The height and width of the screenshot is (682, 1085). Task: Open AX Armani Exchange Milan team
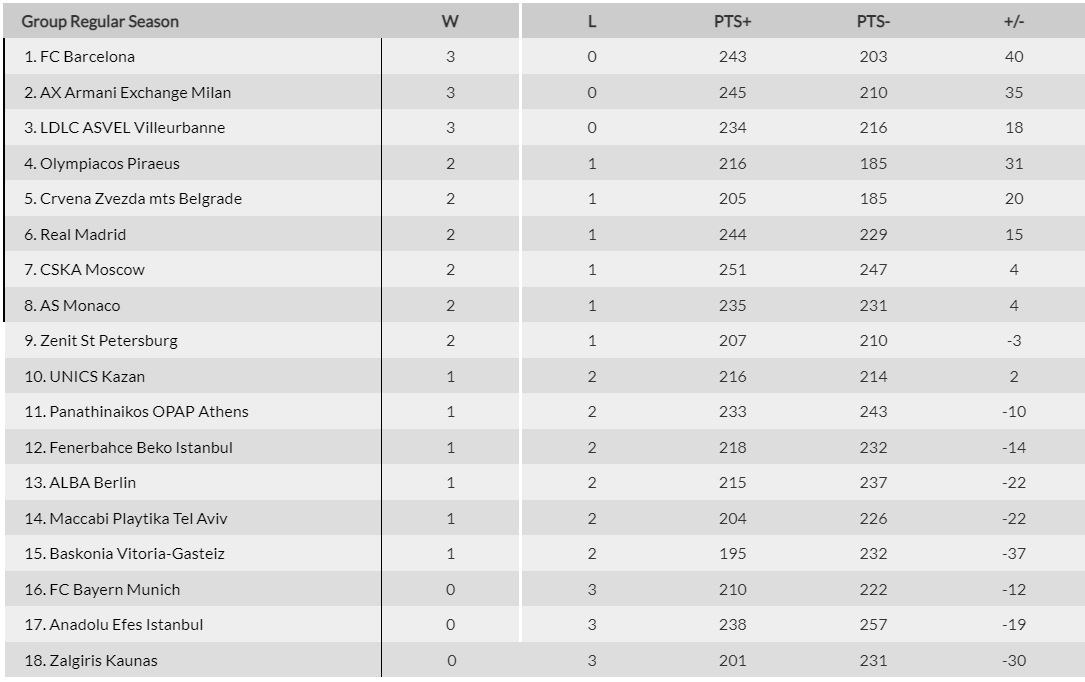pos(135,93)
